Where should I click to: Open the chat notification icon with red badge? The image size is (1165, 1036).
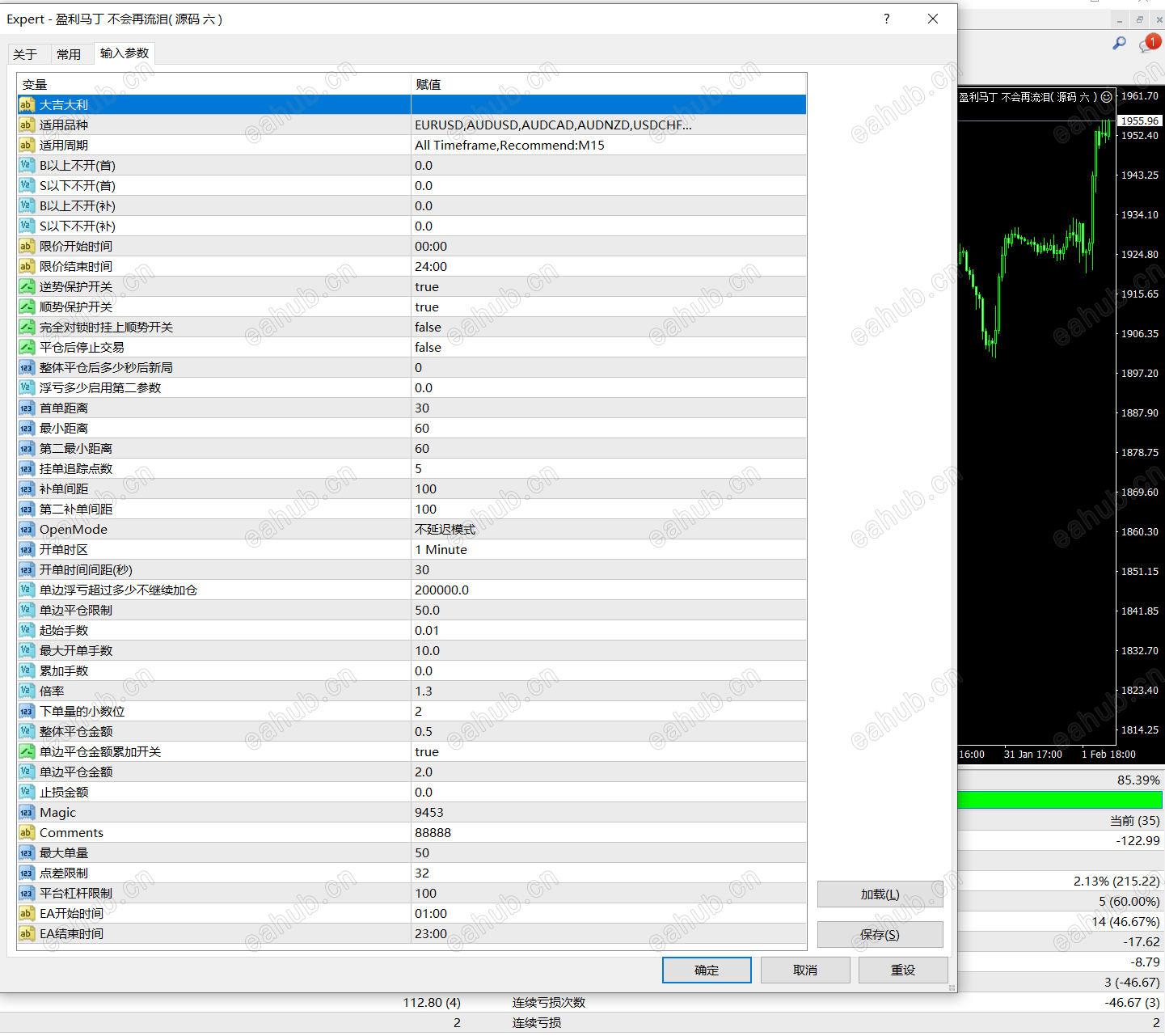click(1150, 43)
